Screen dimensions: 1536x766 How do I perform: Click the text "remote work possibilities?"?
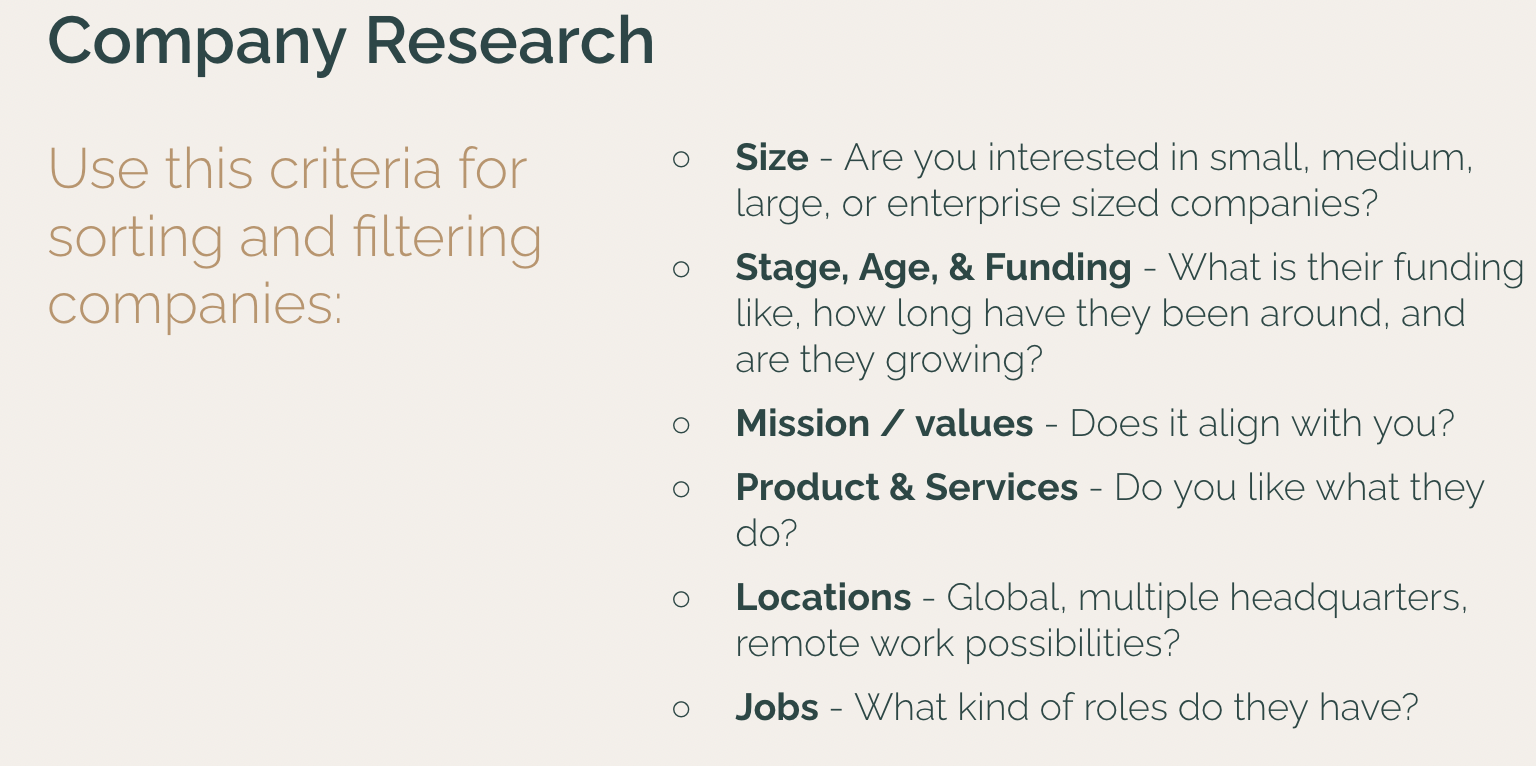tap(957, 643)
